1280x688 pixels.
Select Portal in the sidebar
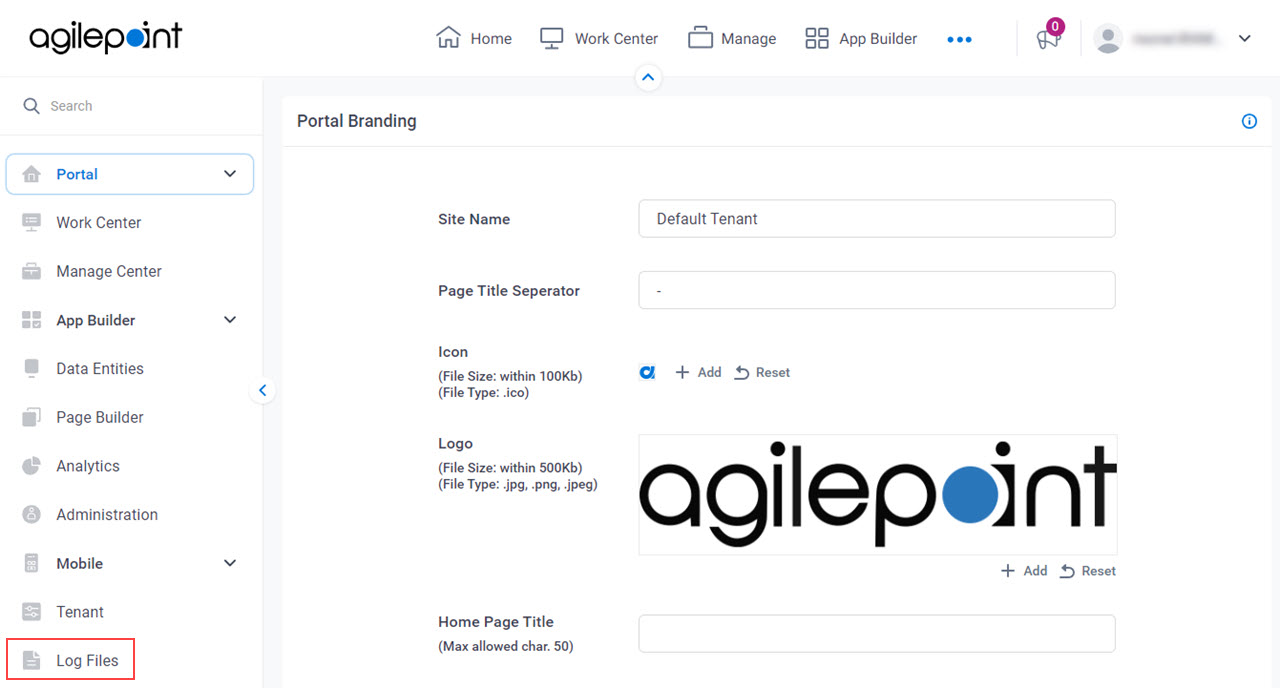(x=130, y=174)
